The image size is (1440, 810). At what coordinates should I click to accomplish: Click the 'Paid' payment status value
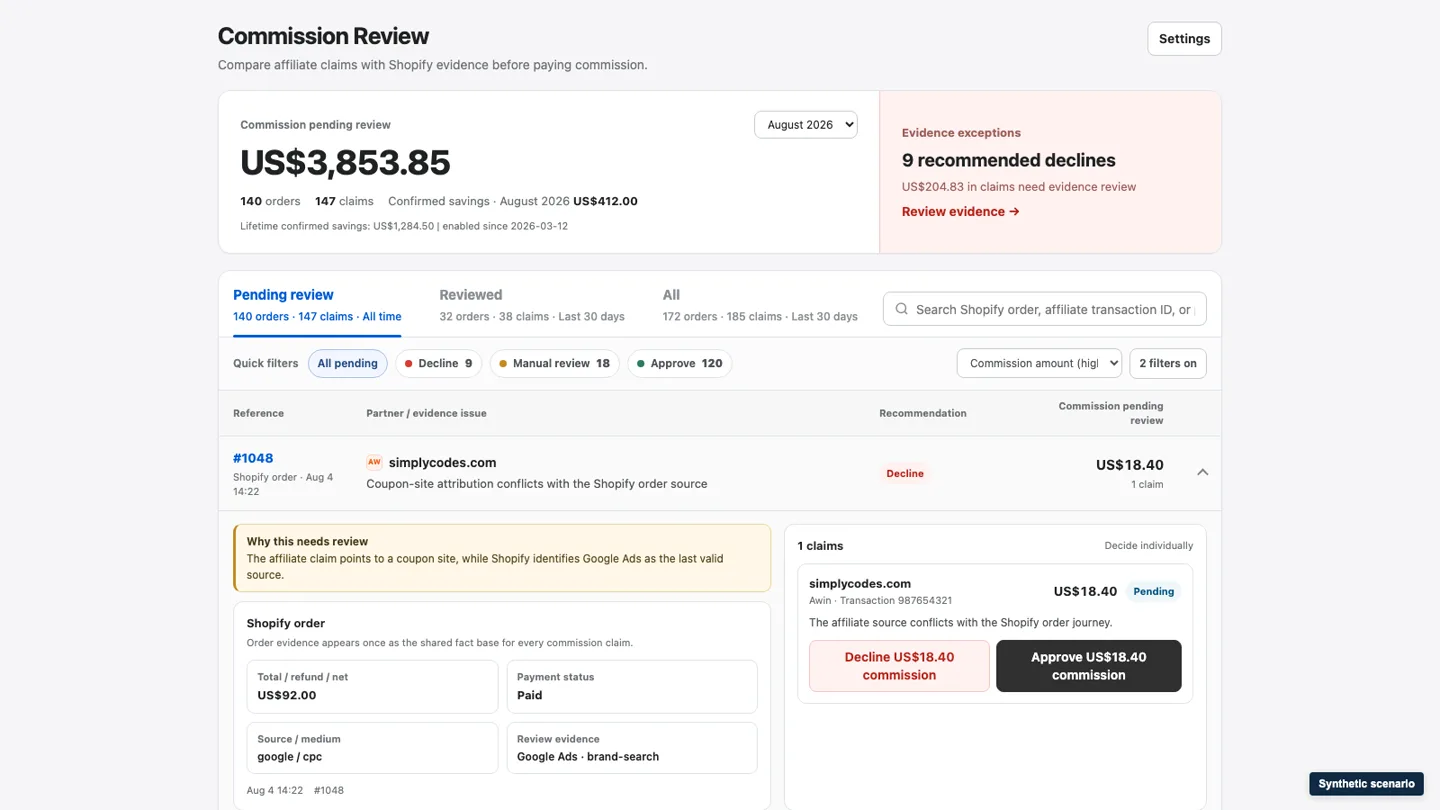530,695
